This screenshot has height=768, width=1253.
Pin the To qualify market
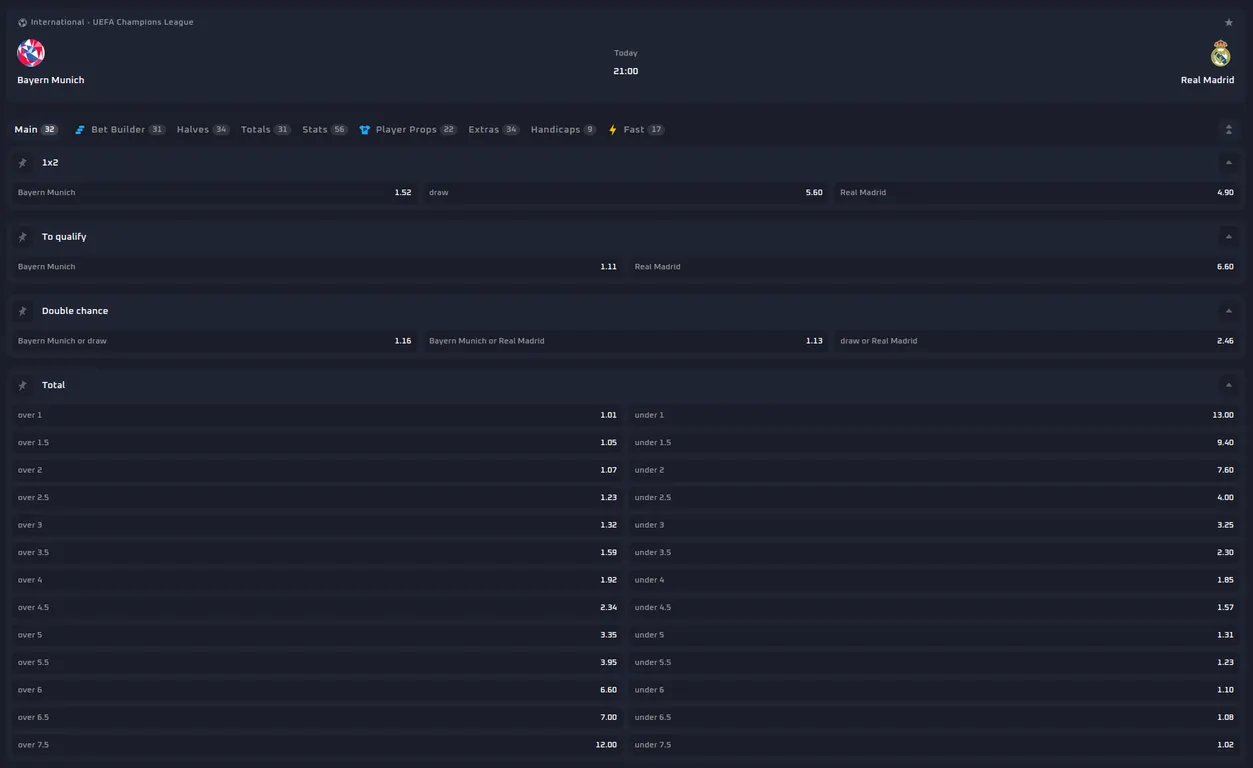(x=23, y=237)
